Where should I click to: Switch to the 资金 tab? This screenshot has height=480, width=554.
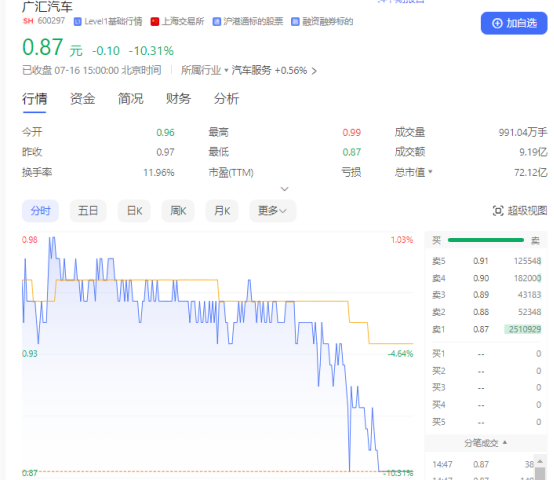click(x=82, y=99)
